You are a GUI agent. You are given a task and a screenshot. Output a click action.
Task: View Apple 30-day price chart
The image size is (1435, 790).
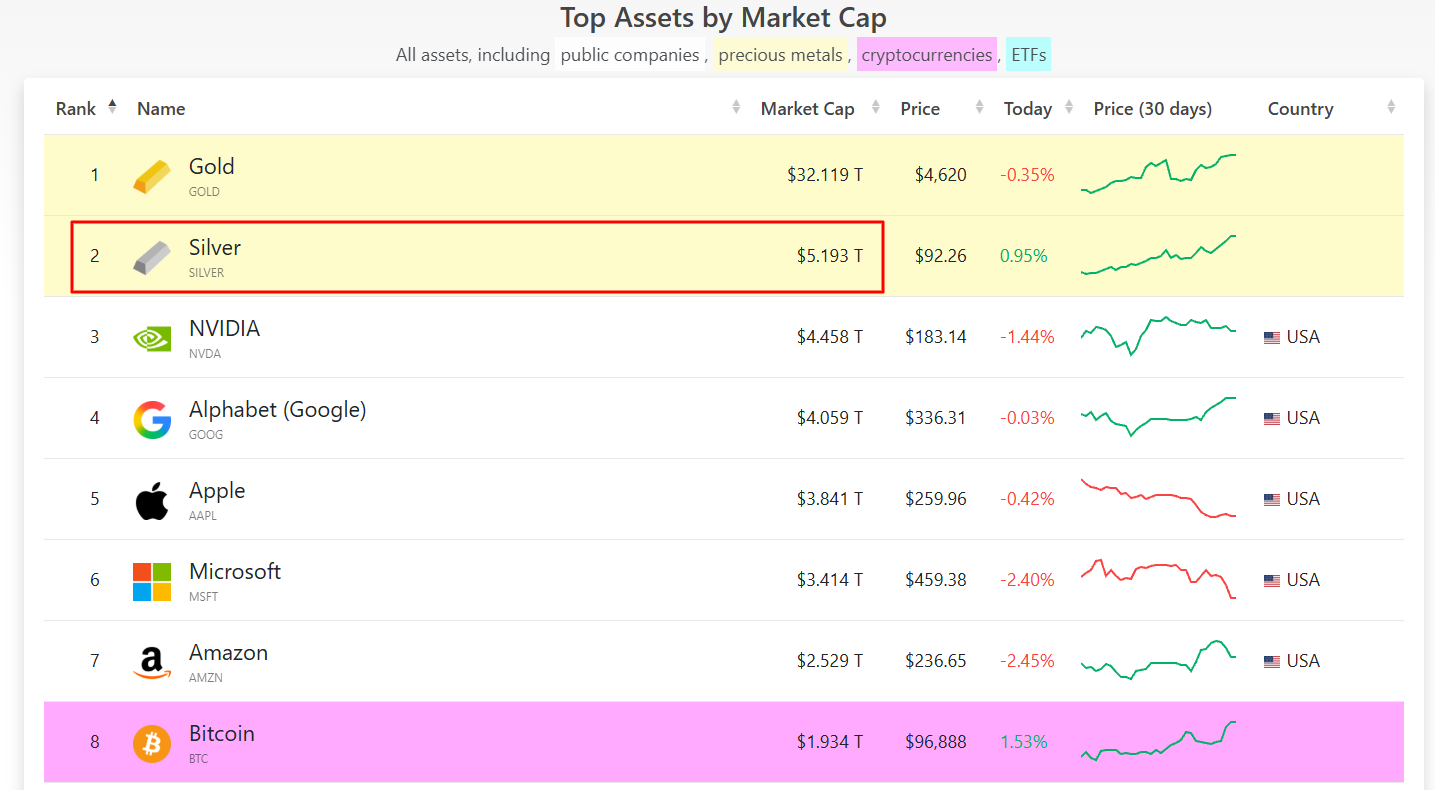point(1158,499)
